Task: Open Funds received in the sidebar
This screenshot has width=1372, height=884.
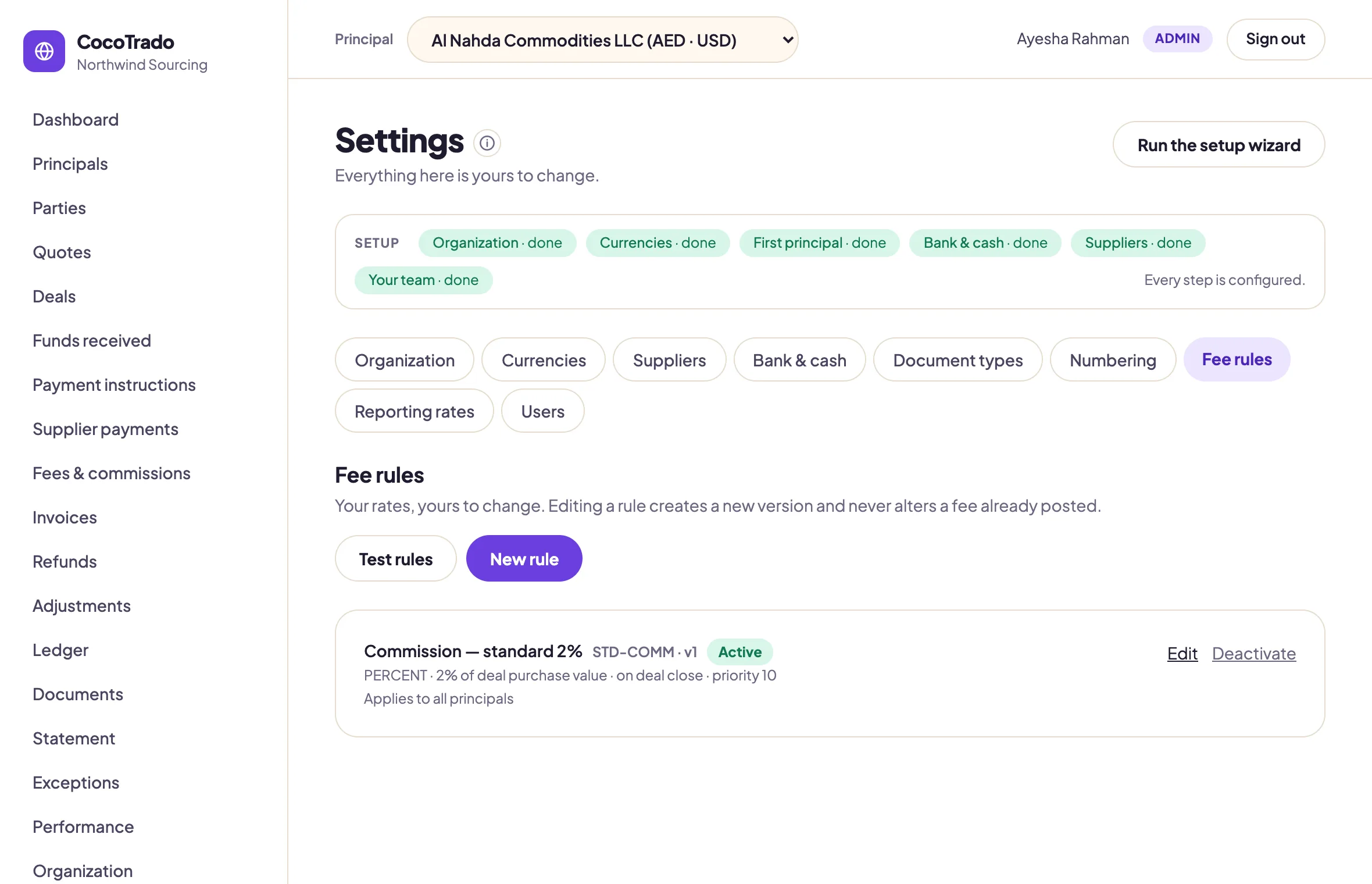Action: click(x=92, y=341)
